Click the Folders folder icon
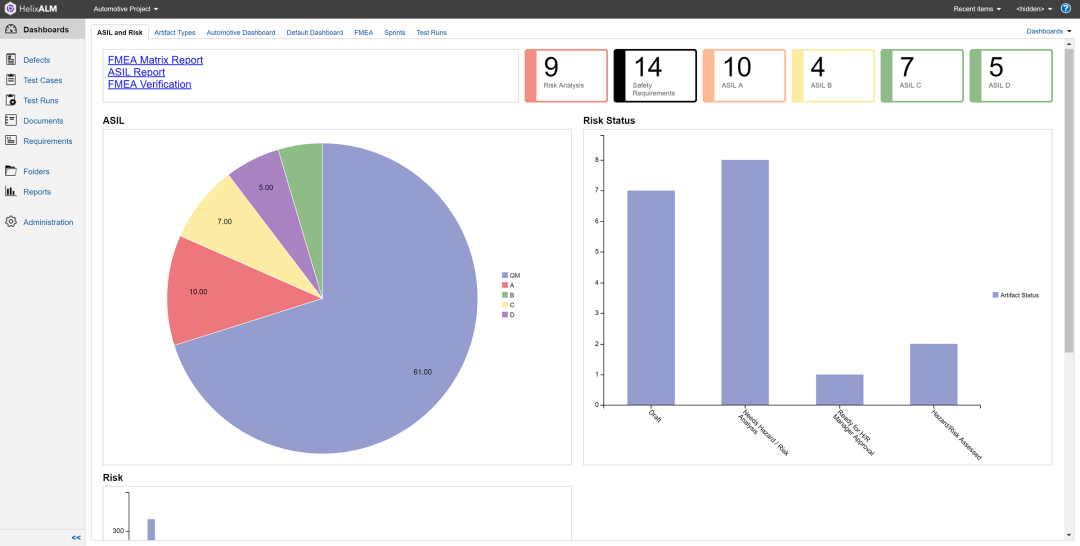The width and height of the screenshot is (1080, 546). click(x=10, y=171)
